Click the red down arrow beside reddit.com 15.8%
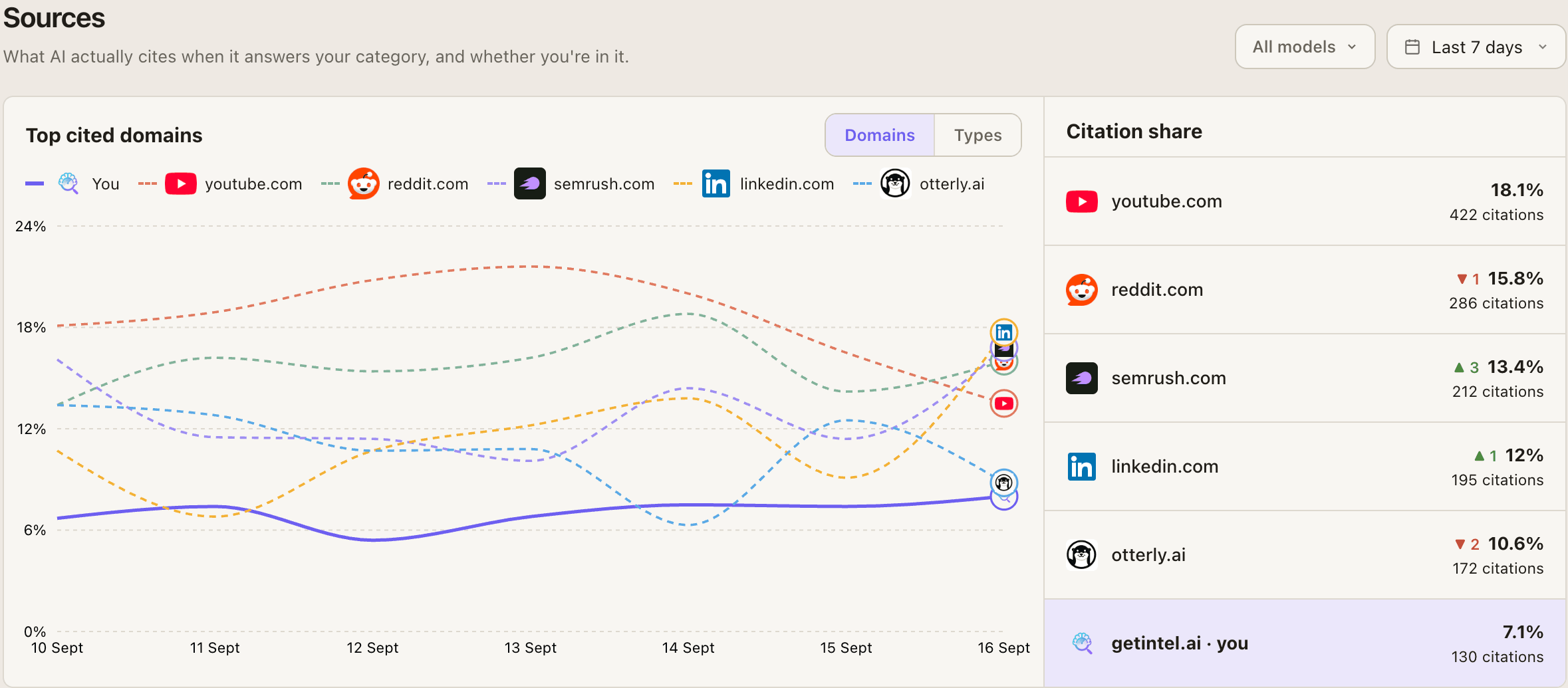 click(x=1462, y=279)
